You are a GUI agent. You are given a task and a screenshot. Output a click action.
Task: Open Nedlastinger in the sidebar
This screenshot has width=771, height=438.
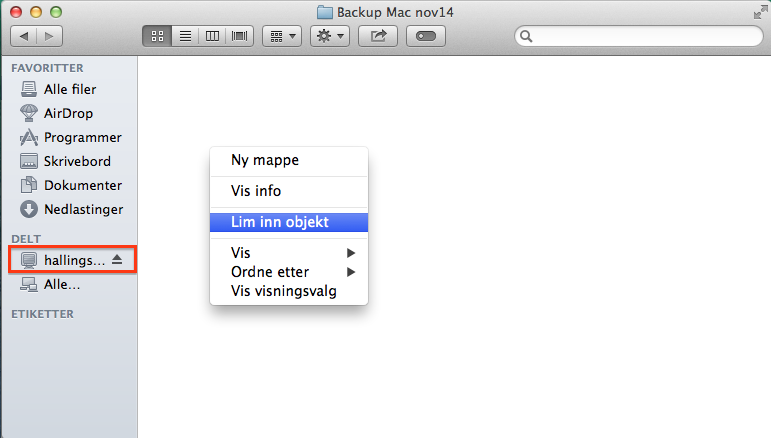tap(83, 210)
